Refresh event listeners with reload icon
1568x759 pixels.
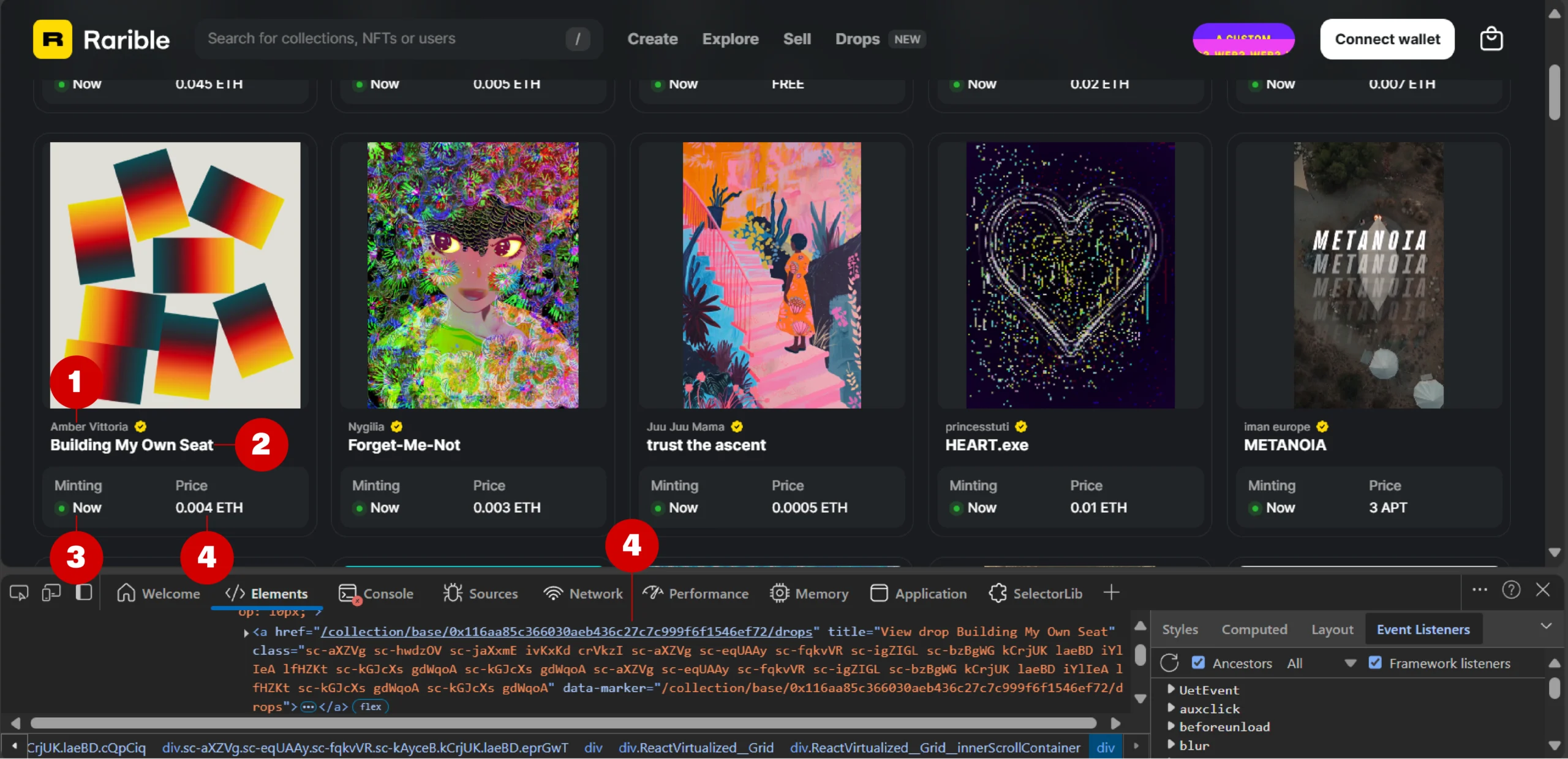pyautogui.click(x=1169, y=663)
